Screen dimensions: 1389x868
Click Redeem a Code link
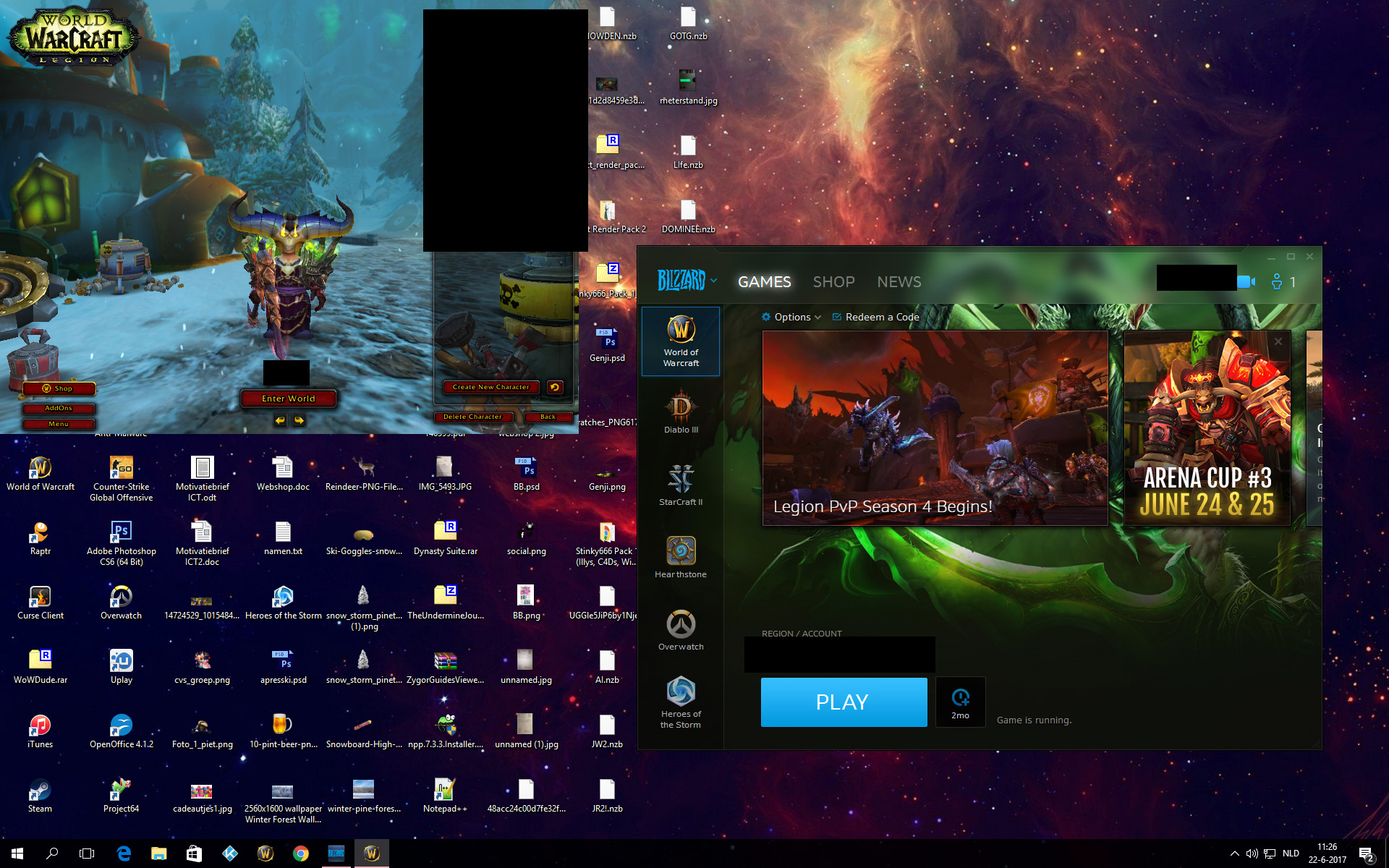[875, 317]
